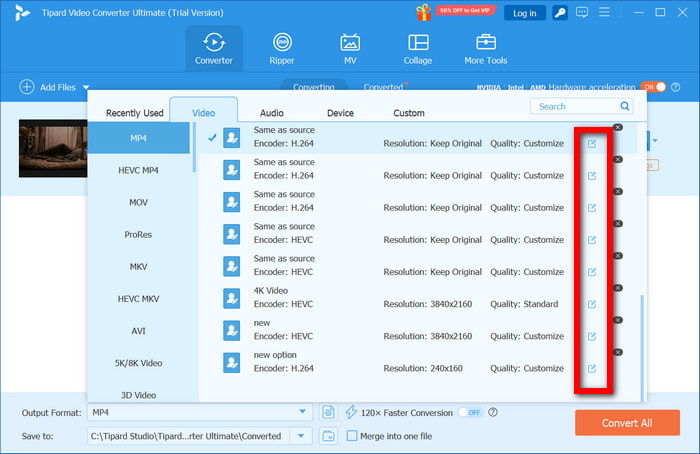Delete the 'new option' custom profile

tap(617, 352)
